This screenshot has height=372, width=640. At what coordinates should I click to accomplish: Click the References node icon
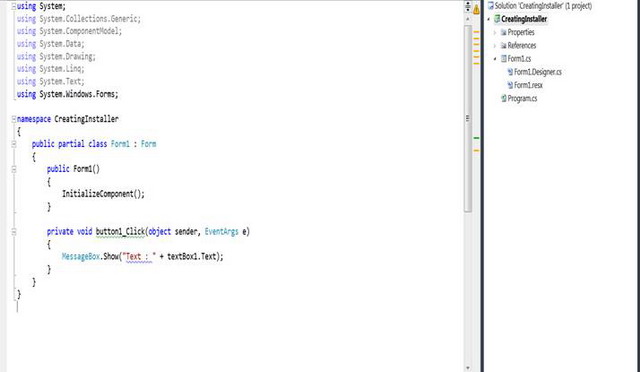tap(503, 45)
